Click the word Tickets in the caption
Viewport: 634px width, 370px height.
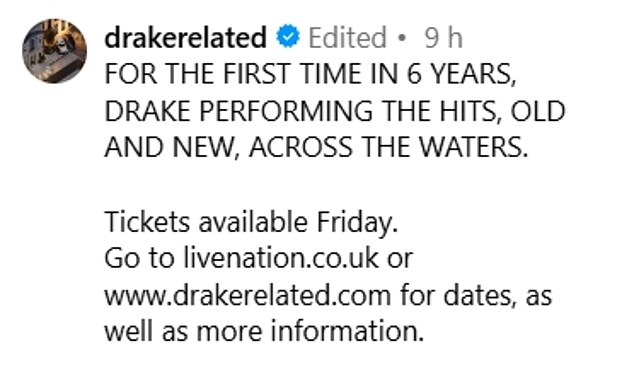pos(147,222)
